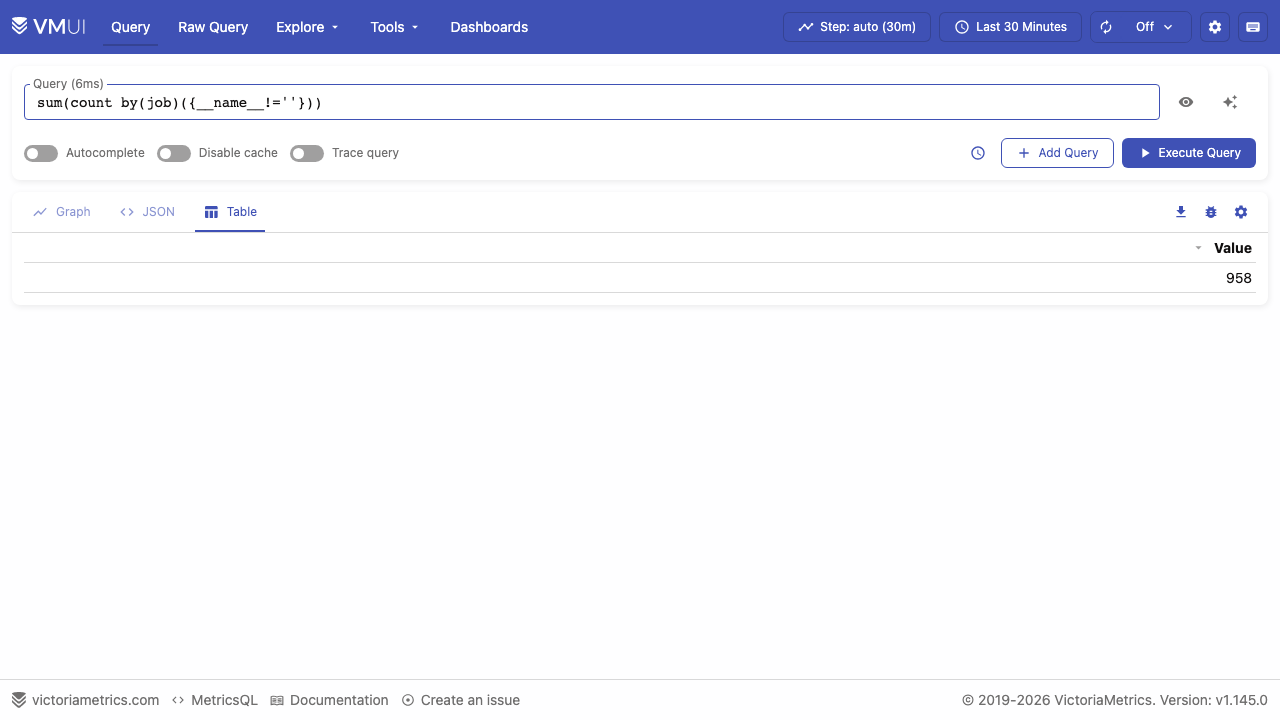Enable the Trace query toggle
This screenshot has width=1280, height=720.
tap(307, 153)
